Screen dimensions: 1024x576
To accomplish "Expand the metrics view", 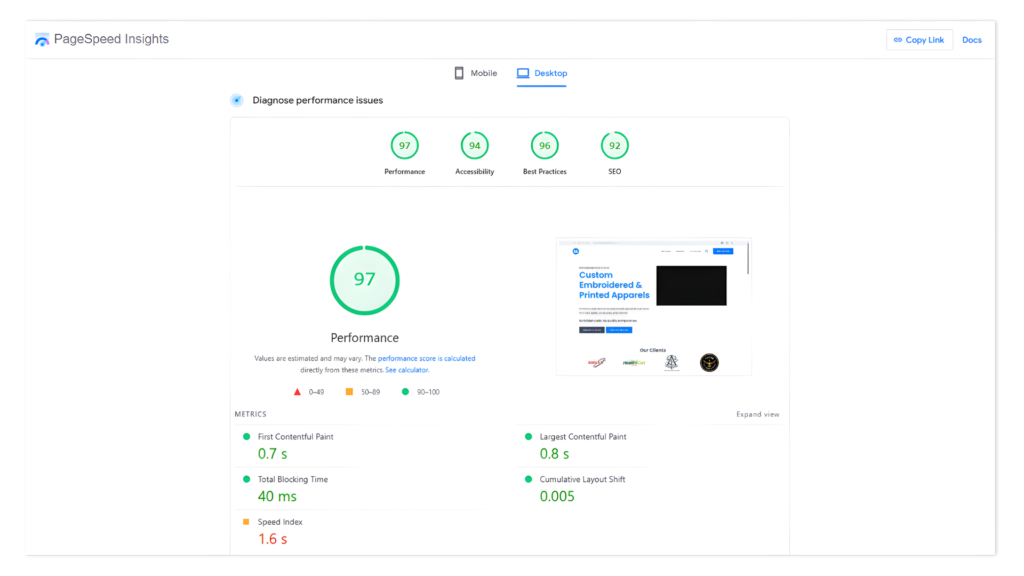I will point(757,414).
